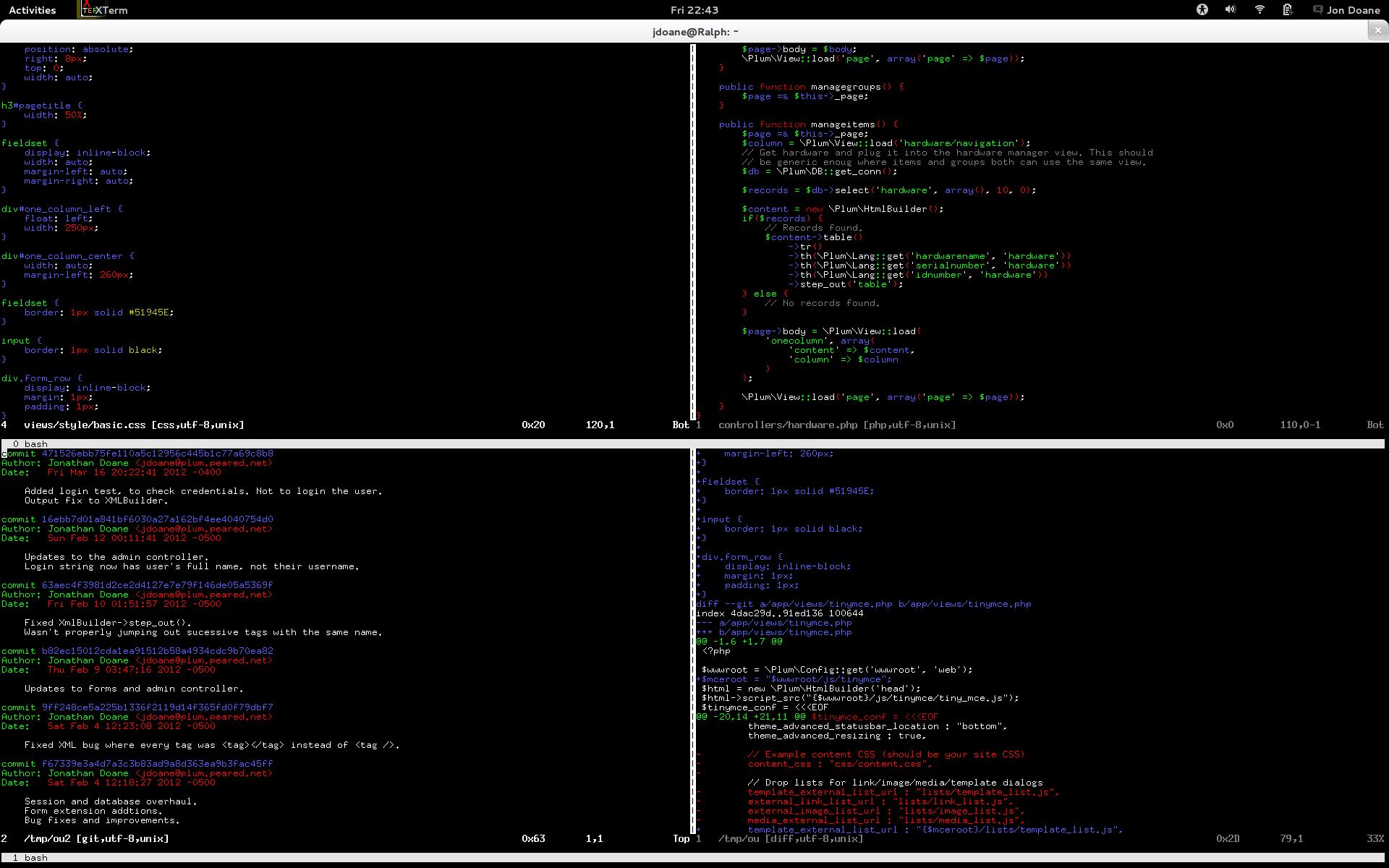The height and width of the screenshot is (868, 1389).
Task: Click 'Session and database overhaul.' line
Action: click(111, 801)
